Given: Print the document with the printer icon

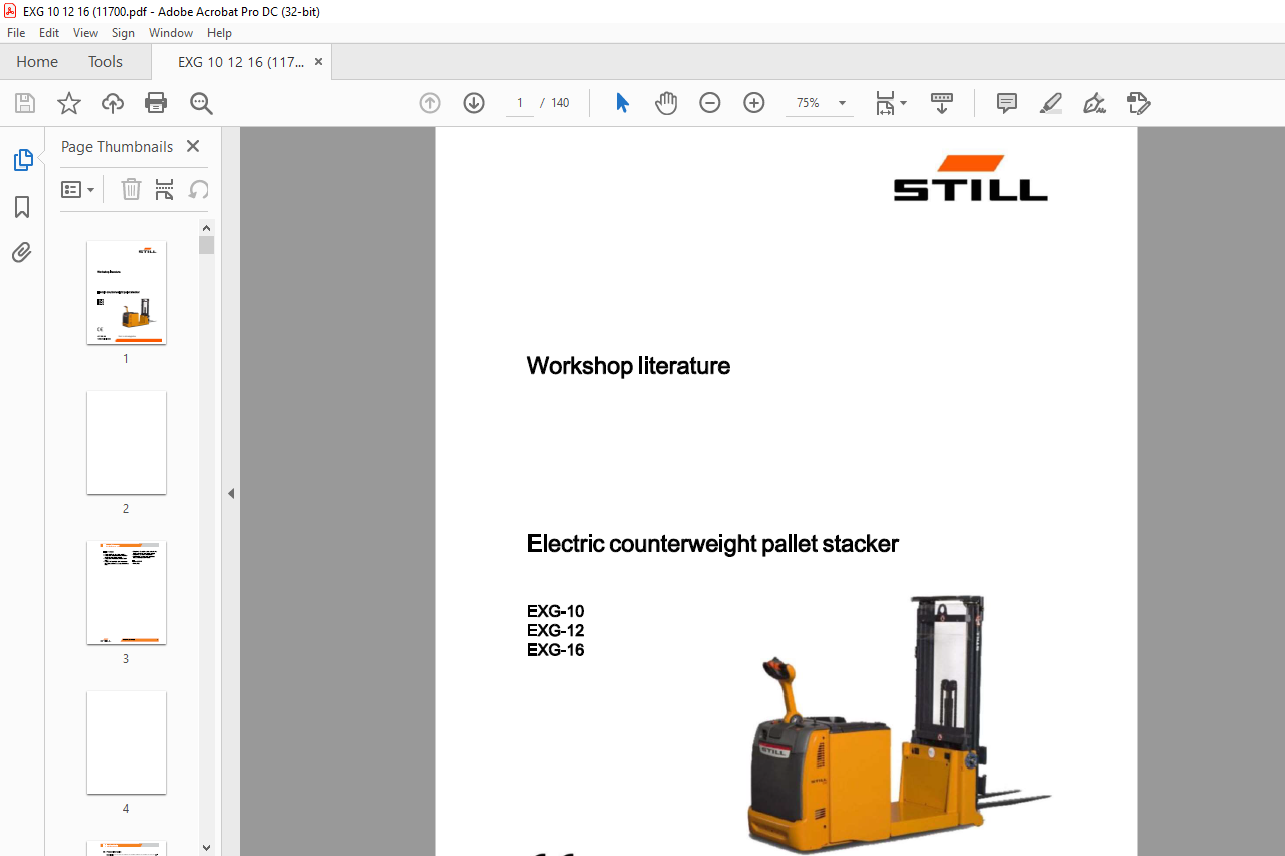Looking at the screenshot, I should click(156, 103).
